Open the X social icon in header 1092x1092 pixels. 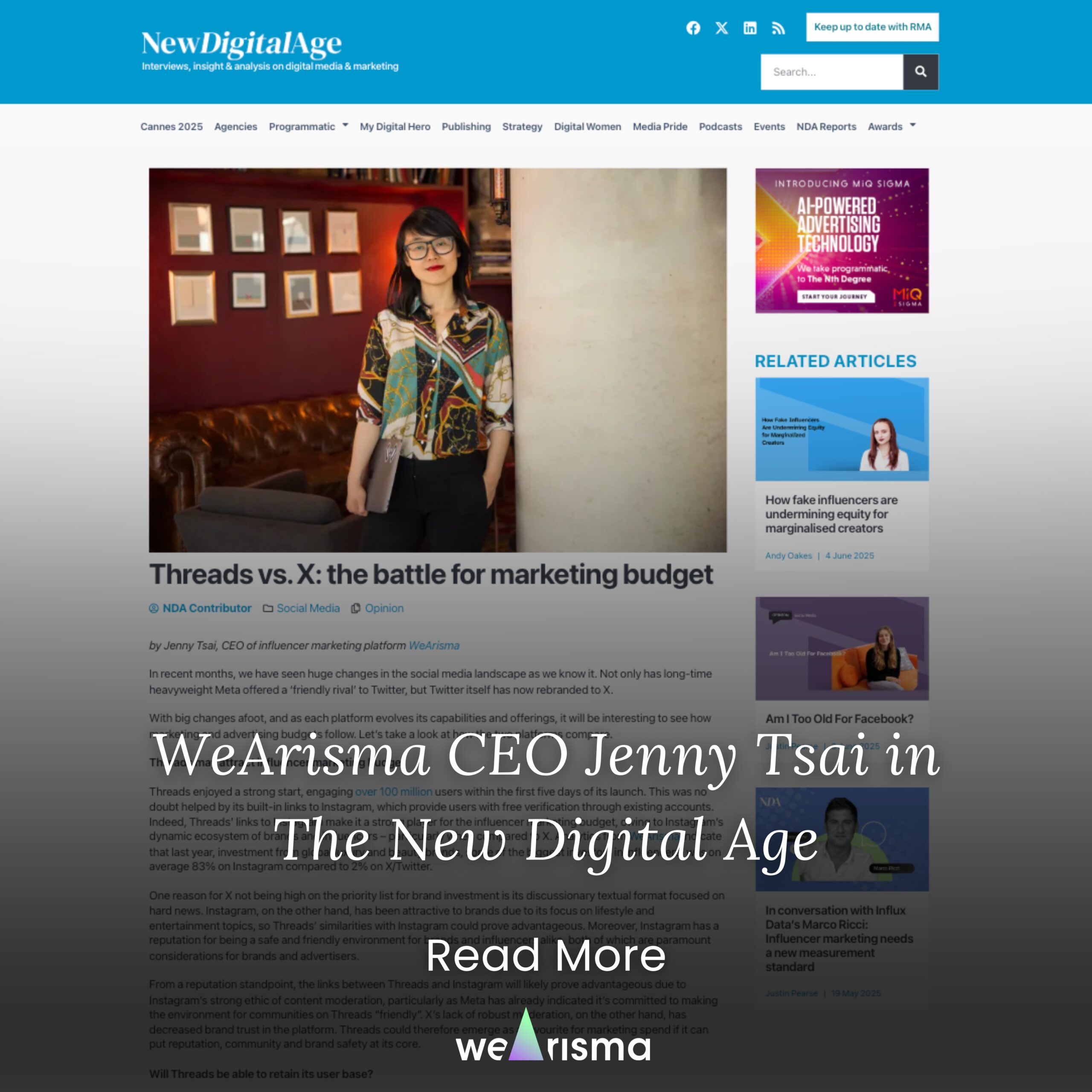[721, 28]
